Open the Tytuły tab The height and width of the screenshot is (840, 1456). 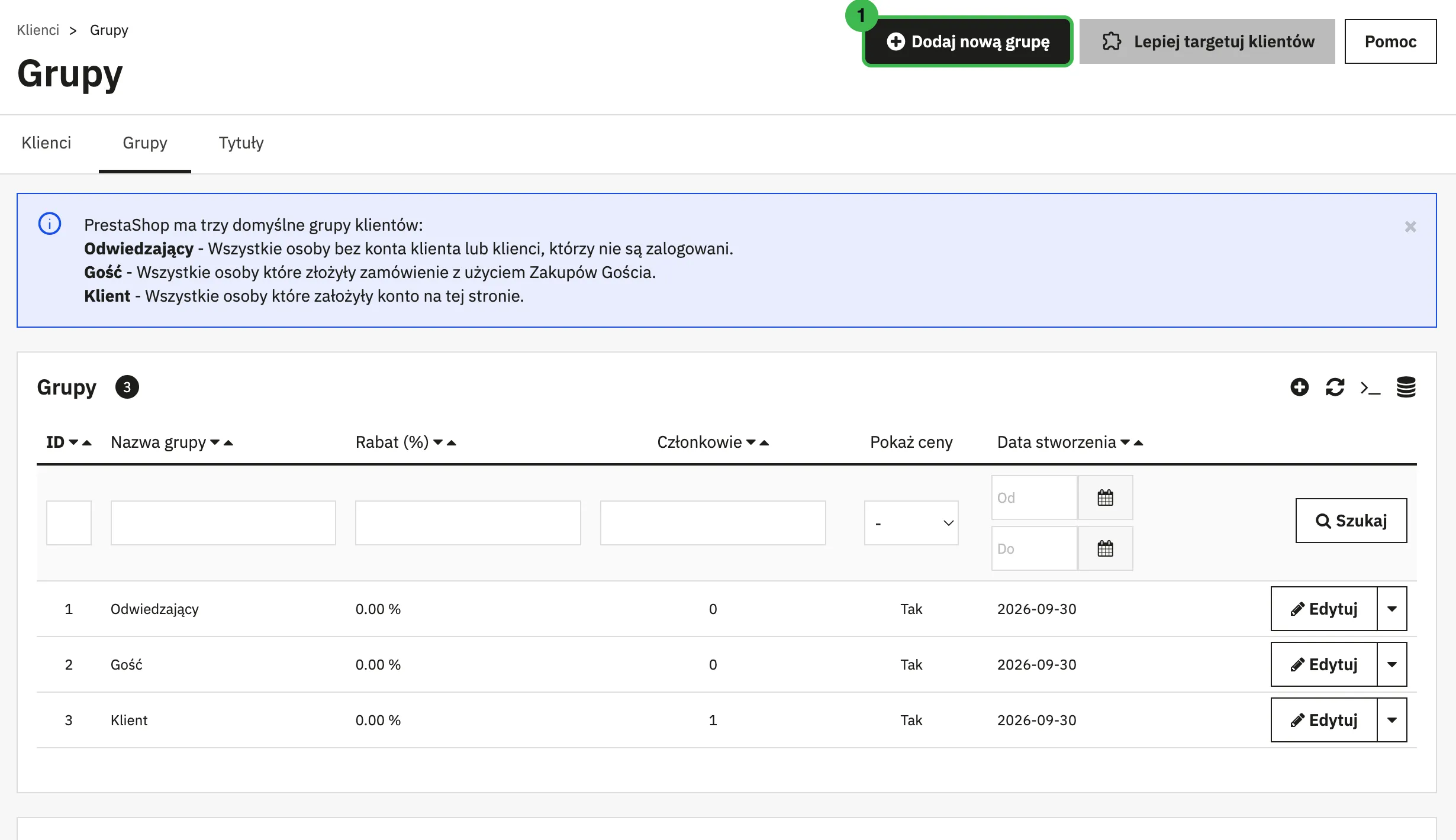241,143
